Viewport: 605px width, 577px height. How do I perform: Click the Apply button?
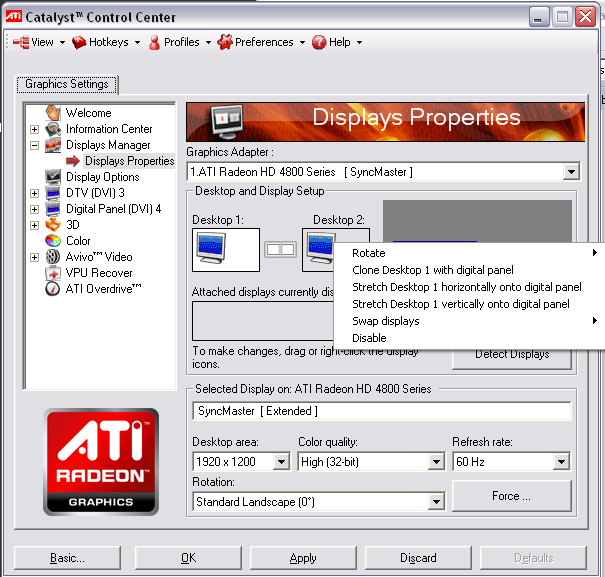pos(303,558)
